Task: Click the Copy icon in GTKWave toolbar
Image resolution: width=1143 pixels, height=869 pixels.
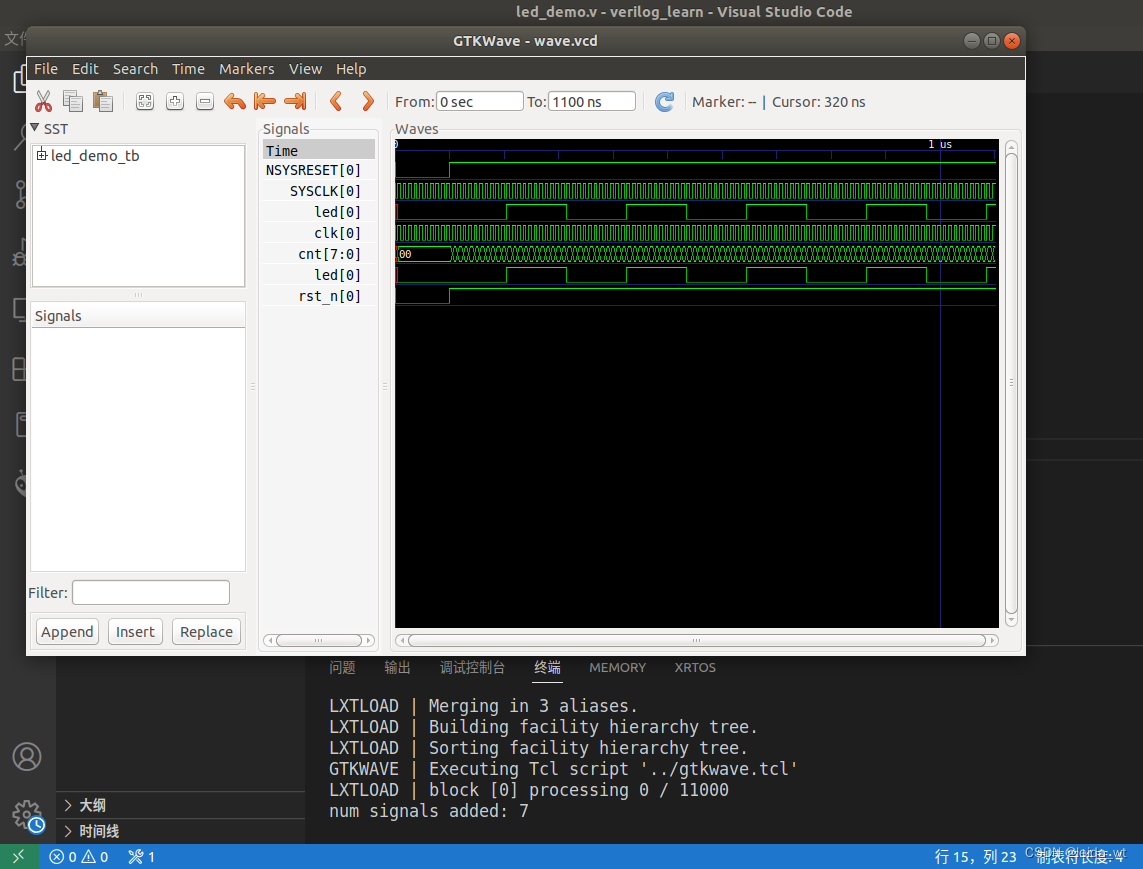Action: 73,101
